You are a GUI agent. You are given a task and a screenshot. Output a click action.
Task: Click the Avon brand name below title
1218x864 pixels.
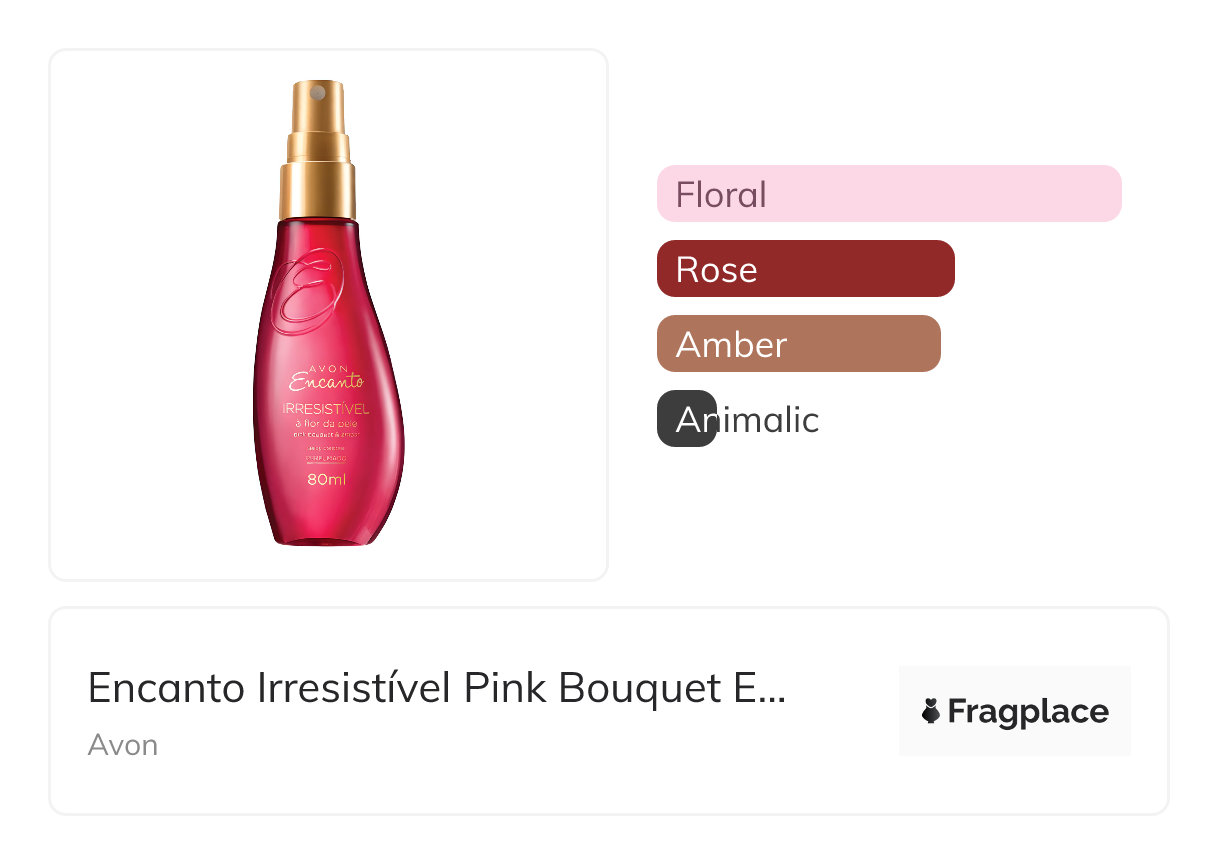123,745
